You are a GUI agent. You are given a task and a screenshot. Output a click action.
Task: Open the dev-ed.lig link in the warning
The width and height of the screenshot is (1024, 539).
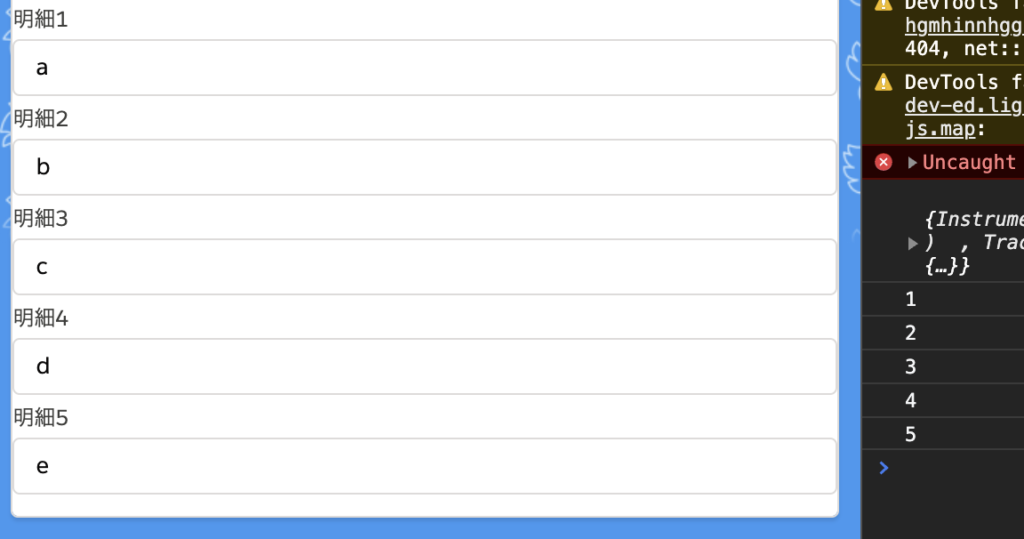pyautogui.click(x=964, y=105)
